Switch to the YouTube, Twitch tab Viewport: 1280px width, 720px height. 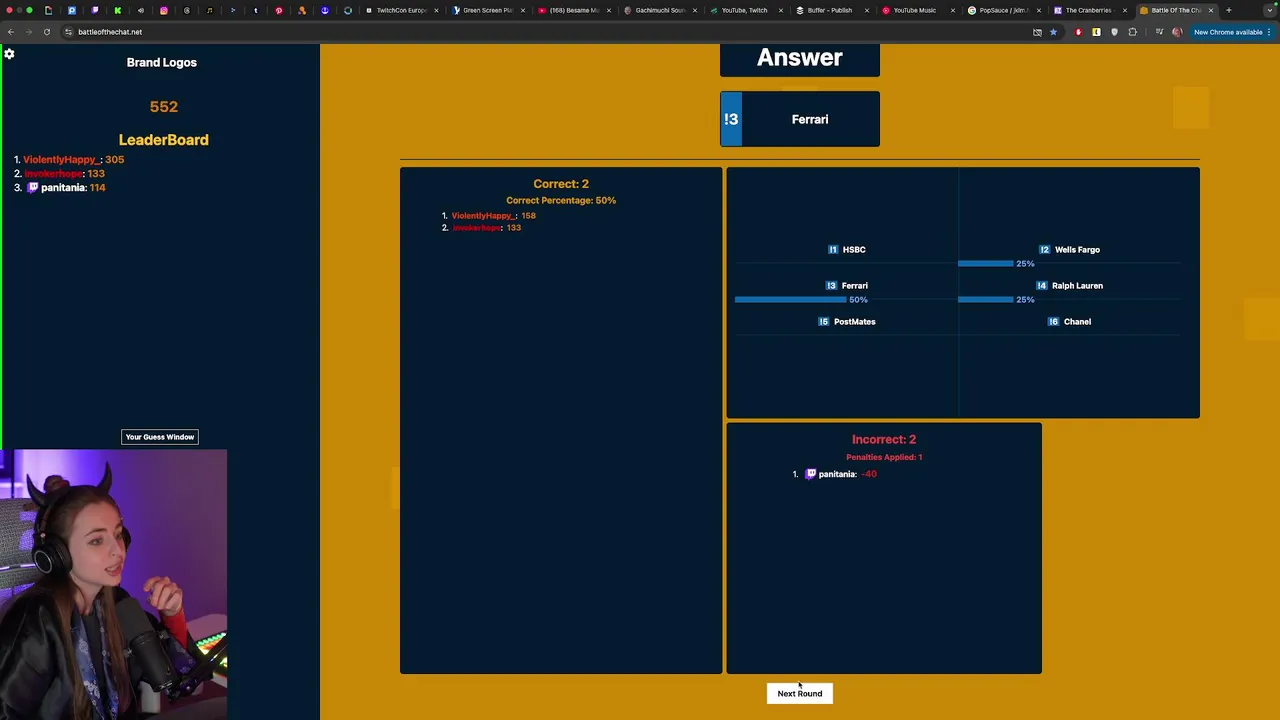pos(746,10)
